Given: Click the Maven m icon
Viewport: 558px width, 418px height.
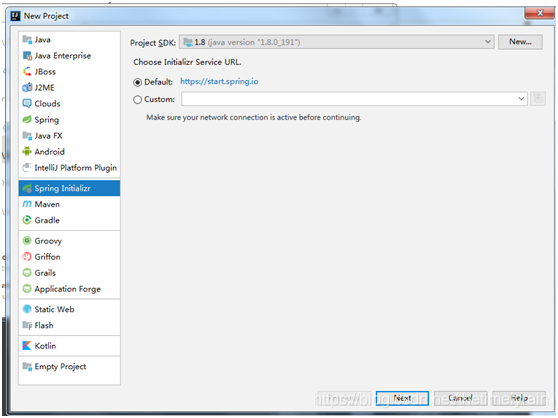Looking at the screenshot, I should tap(27, 204).
